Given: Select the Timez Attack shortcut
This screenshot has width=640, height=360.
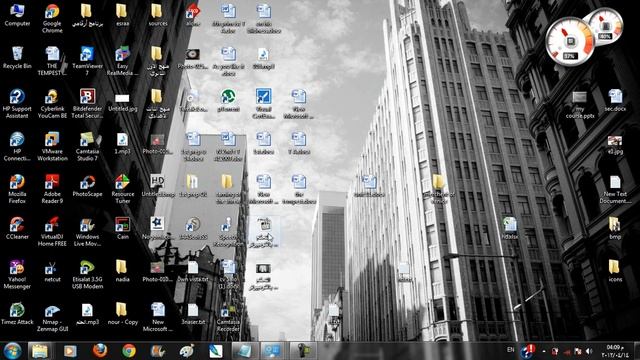Looking at the screenshot, I should (17, 314).
